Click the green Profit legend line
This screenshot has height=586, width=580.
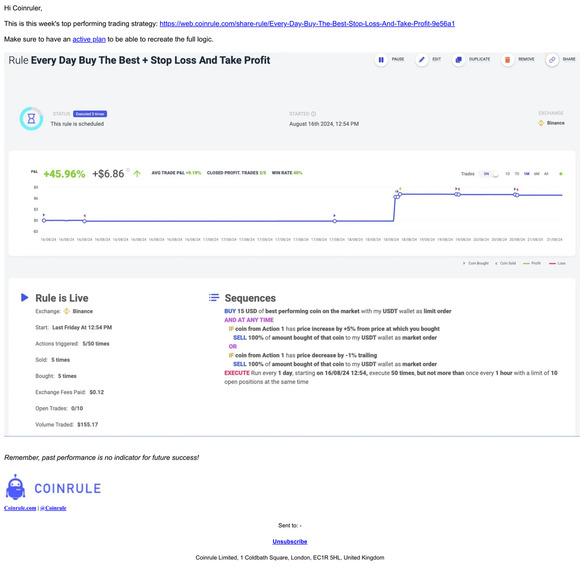point(526,263)
